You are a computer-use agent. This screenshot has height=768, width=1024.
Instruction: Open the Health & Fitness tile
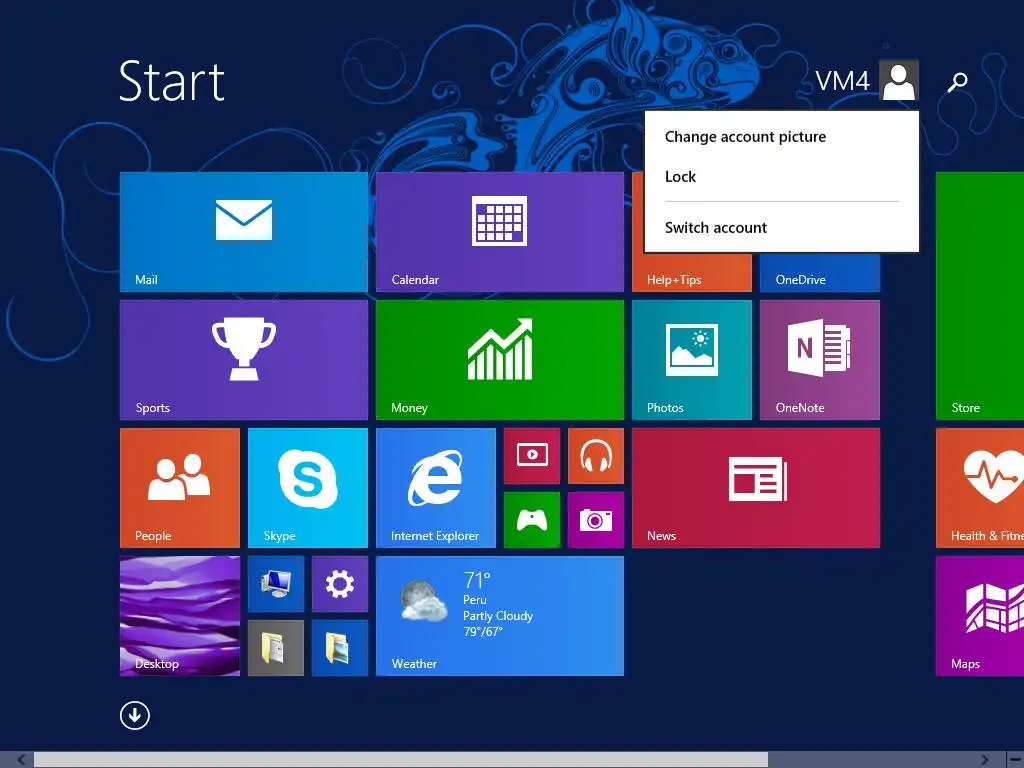click(x=980, y=487)
